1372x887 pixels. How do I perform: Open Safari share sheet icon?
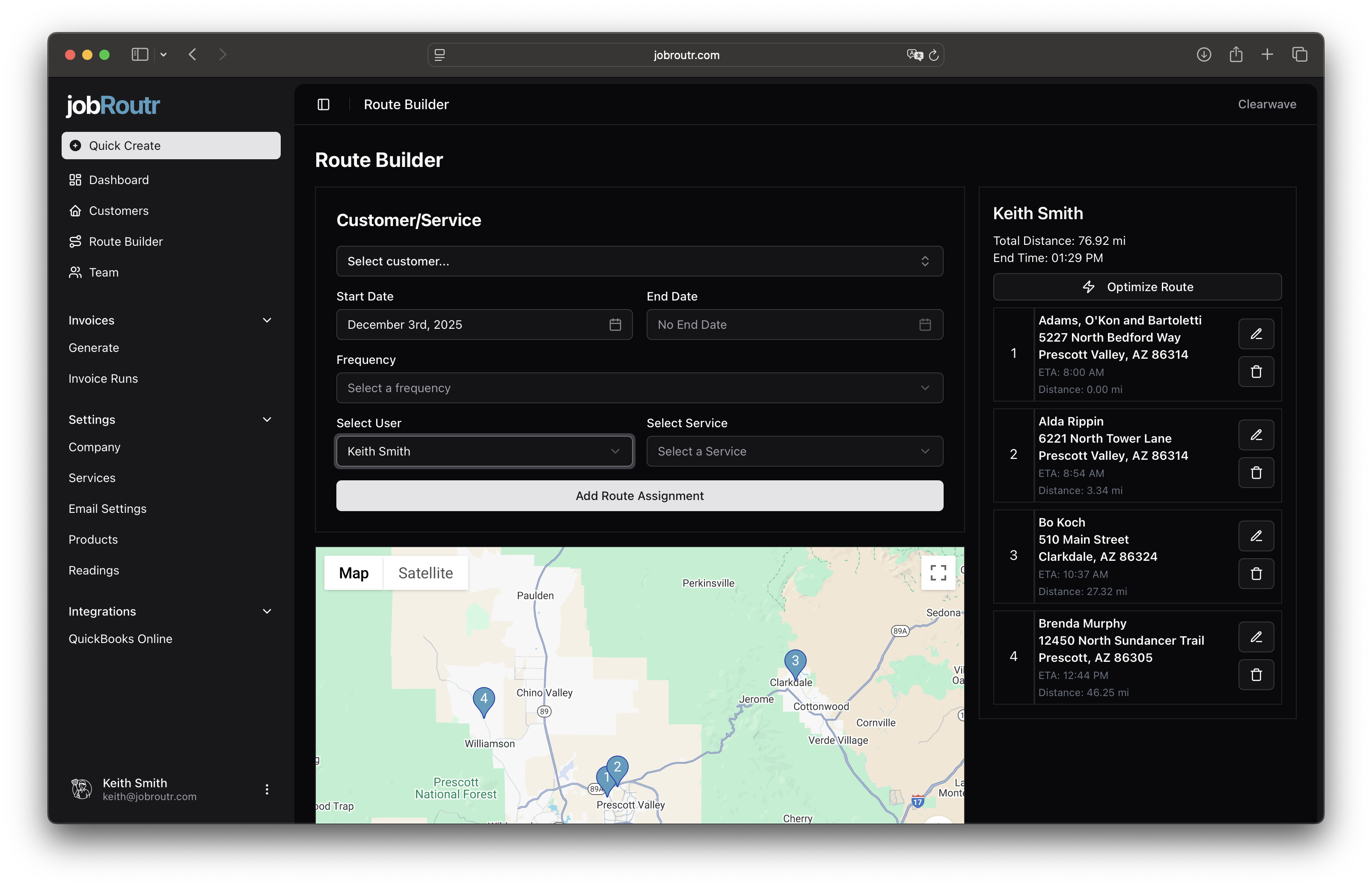pos(1235,55)
